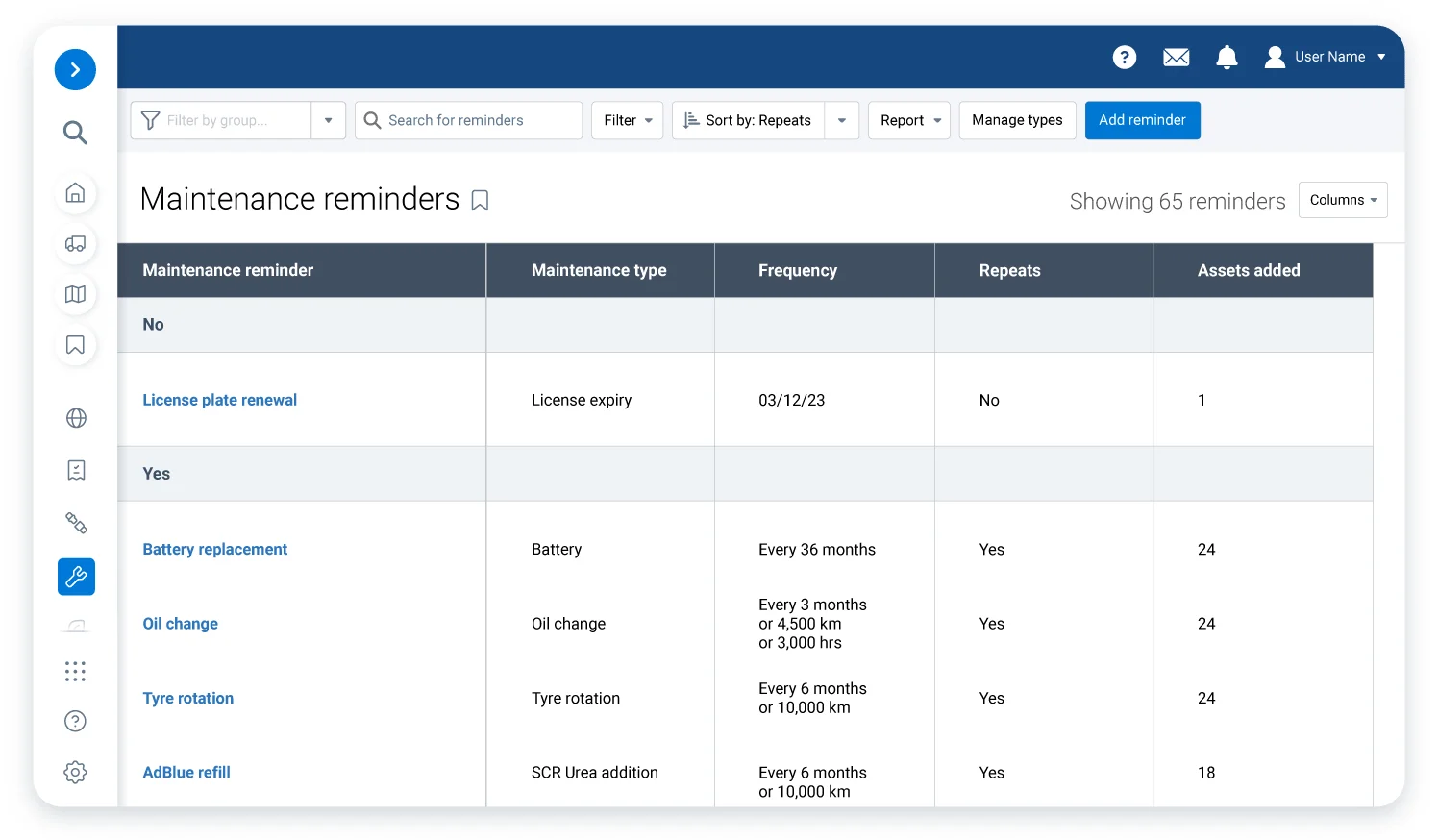Open the apps grid icon in sidebar
The height and width of the screenshot is (840, 1438).
click(x=75, y=671)
